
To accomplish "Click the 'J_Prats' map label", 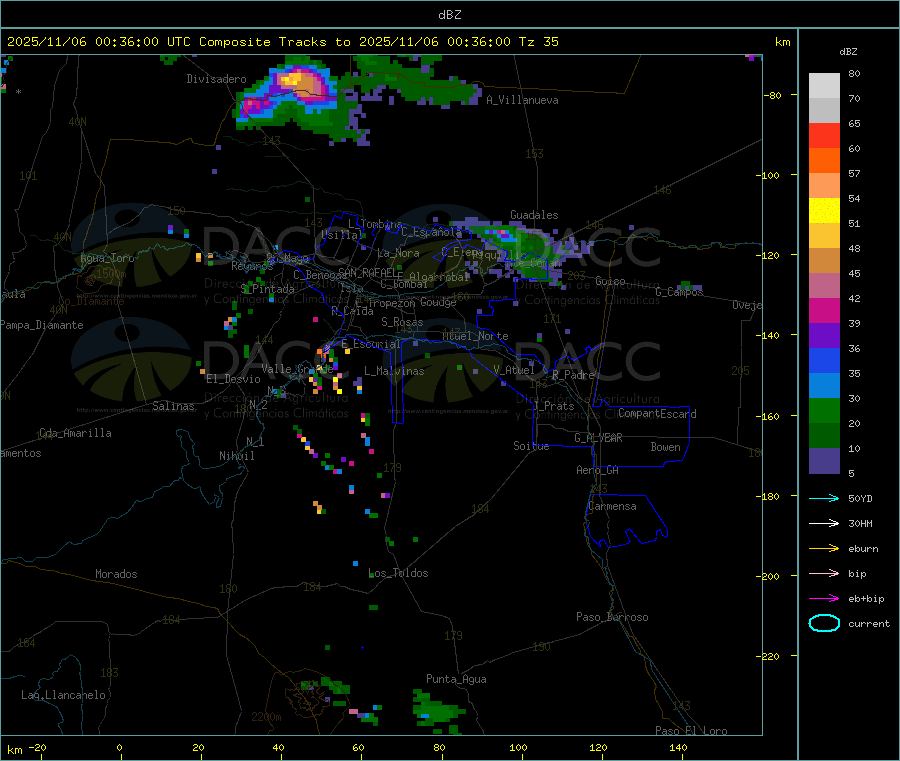I will pyautogui.click(x=553, y=406).
